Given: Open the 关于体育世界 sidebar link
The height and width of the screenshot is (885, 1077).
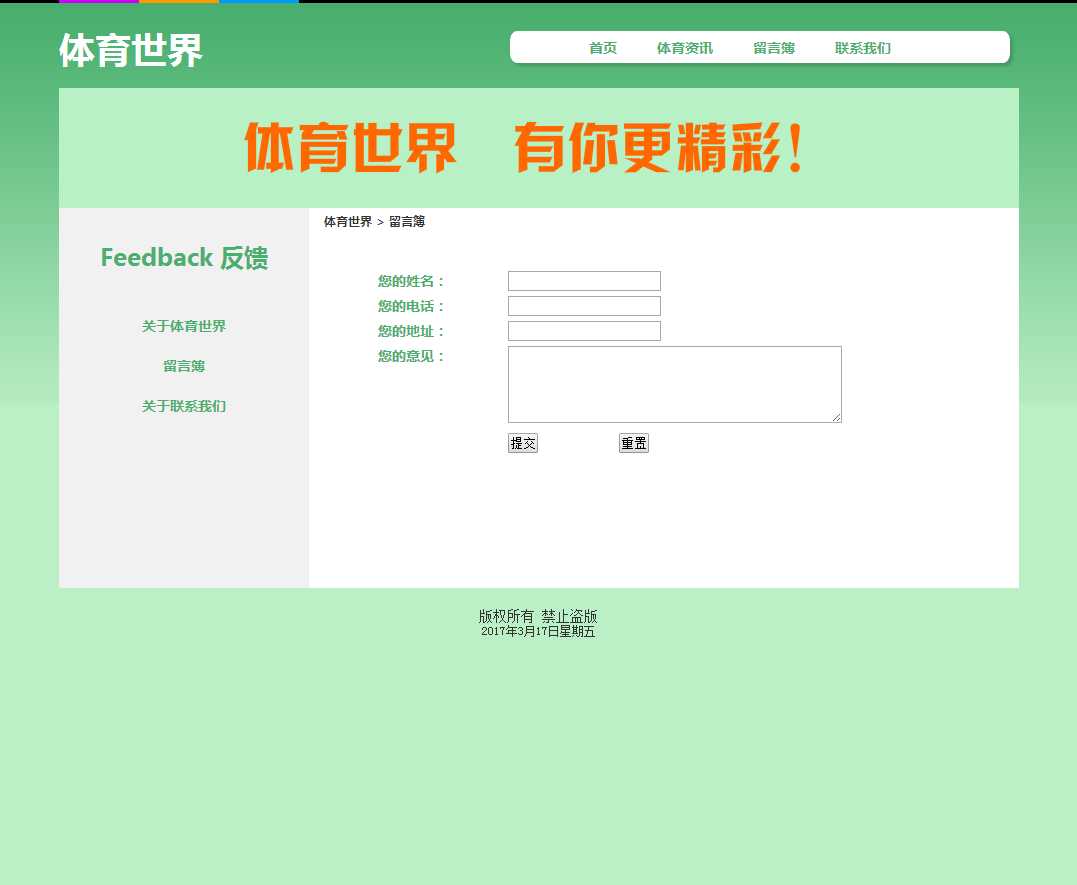Looking at the screenshot, I should tap(183, 327).
